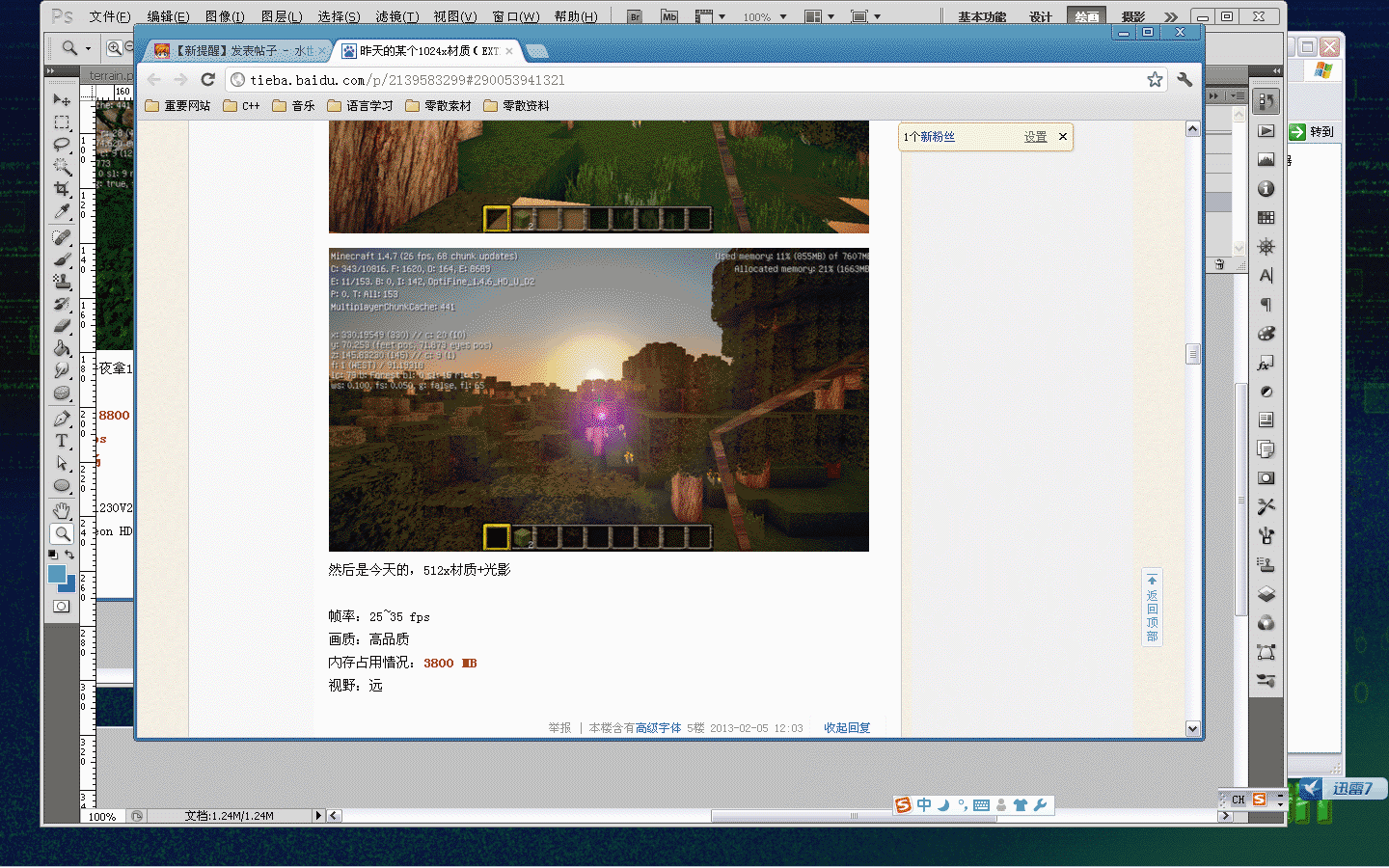The width and height of the screenshot is (1389, 868).
Task: Click the 收起回复 link
Action: [x=847, y=728]
